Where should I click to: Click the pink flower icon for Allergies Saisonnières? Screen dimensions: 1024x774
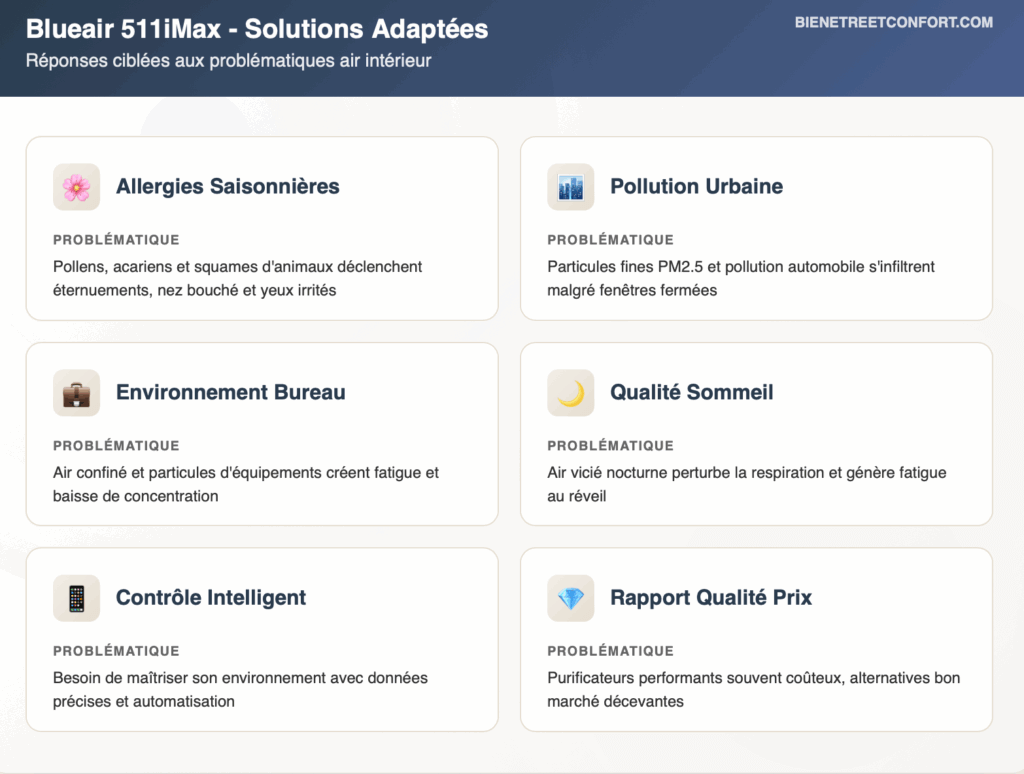(76, 187)
